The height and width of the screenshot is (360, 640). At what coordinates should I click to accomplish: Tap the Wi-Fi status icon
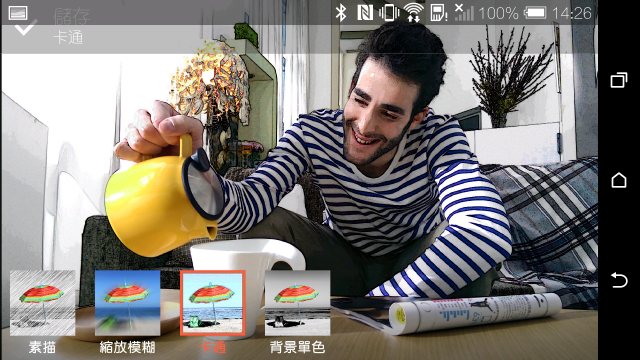pyautogui.click(x=414, y=13)
